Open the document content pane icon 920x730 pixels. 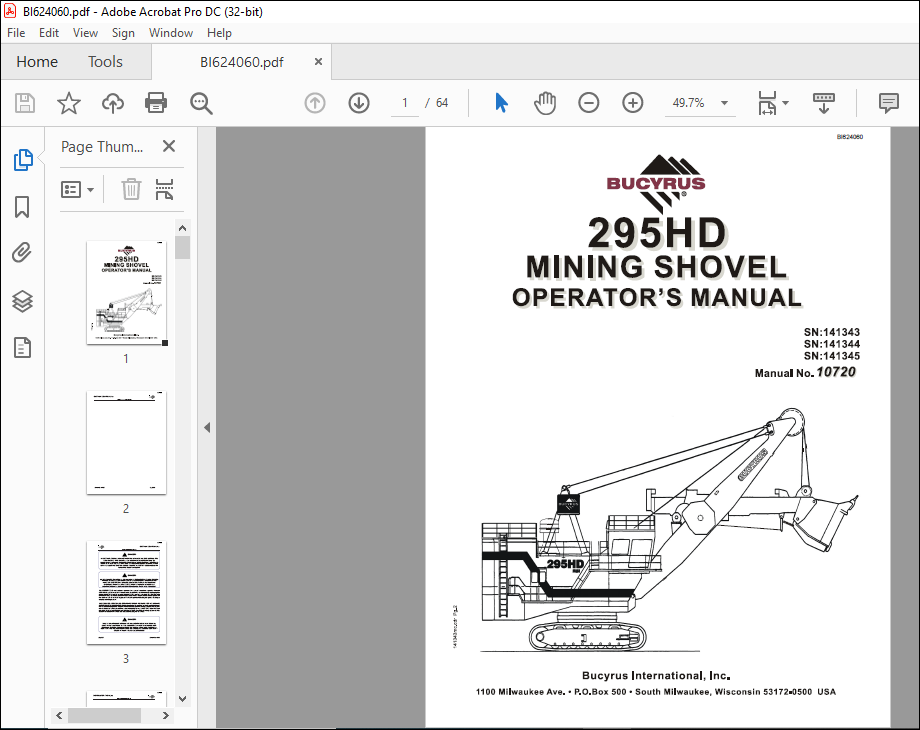[22, 348]
